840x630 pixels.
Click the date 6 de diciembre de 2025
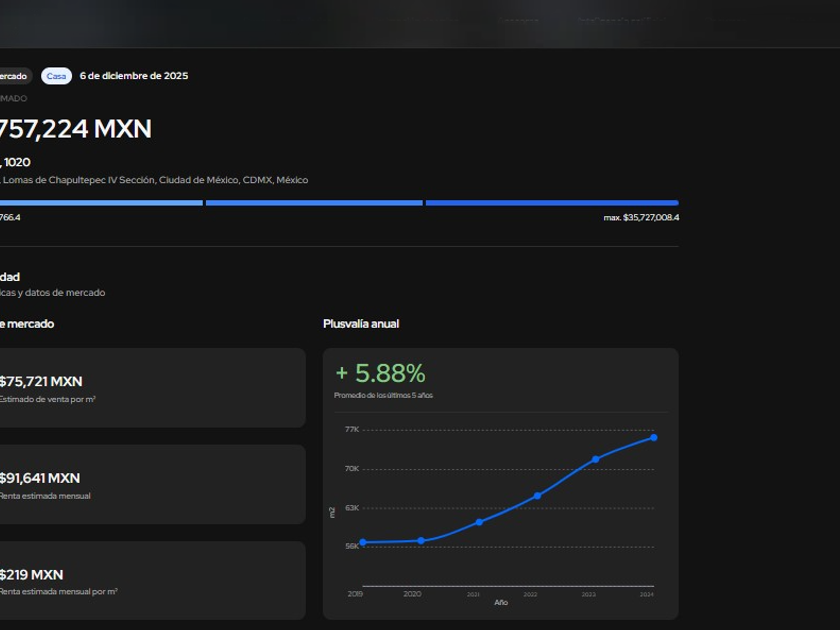[134, 76]
